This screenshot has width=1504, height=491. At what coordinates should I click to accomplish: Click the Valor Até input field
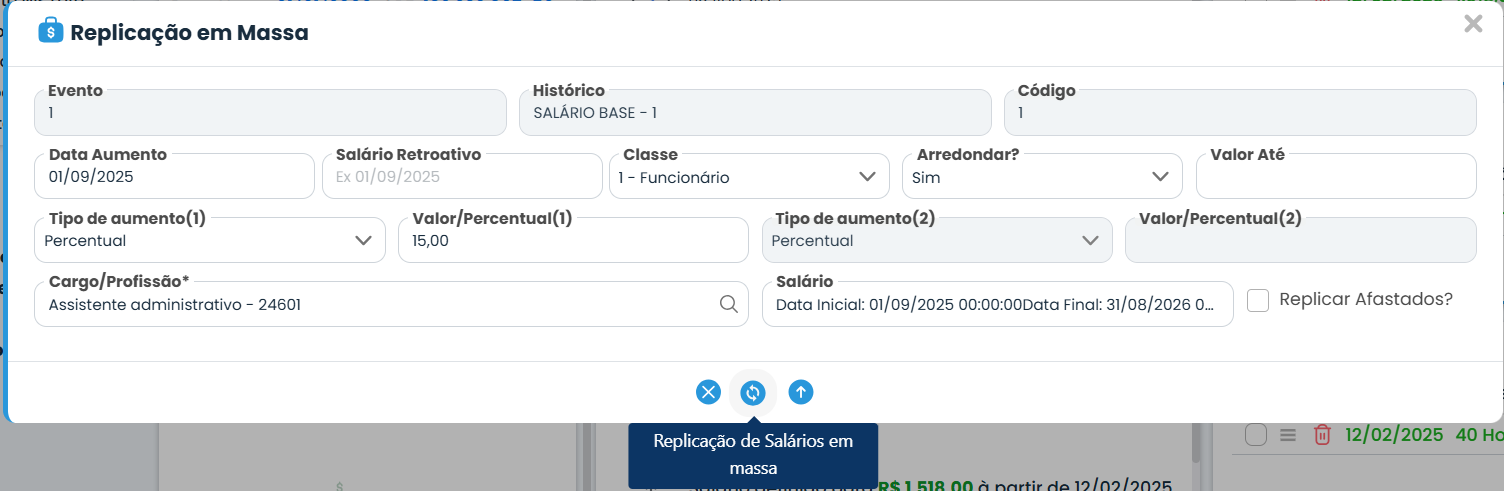pyautogui.click(x=1336, y=177)
